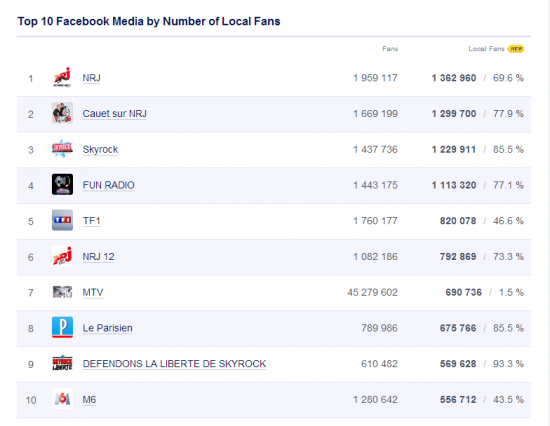The image size is (550, 426).
Task: Open the Le Parisien link
Action: click(107, 328)
